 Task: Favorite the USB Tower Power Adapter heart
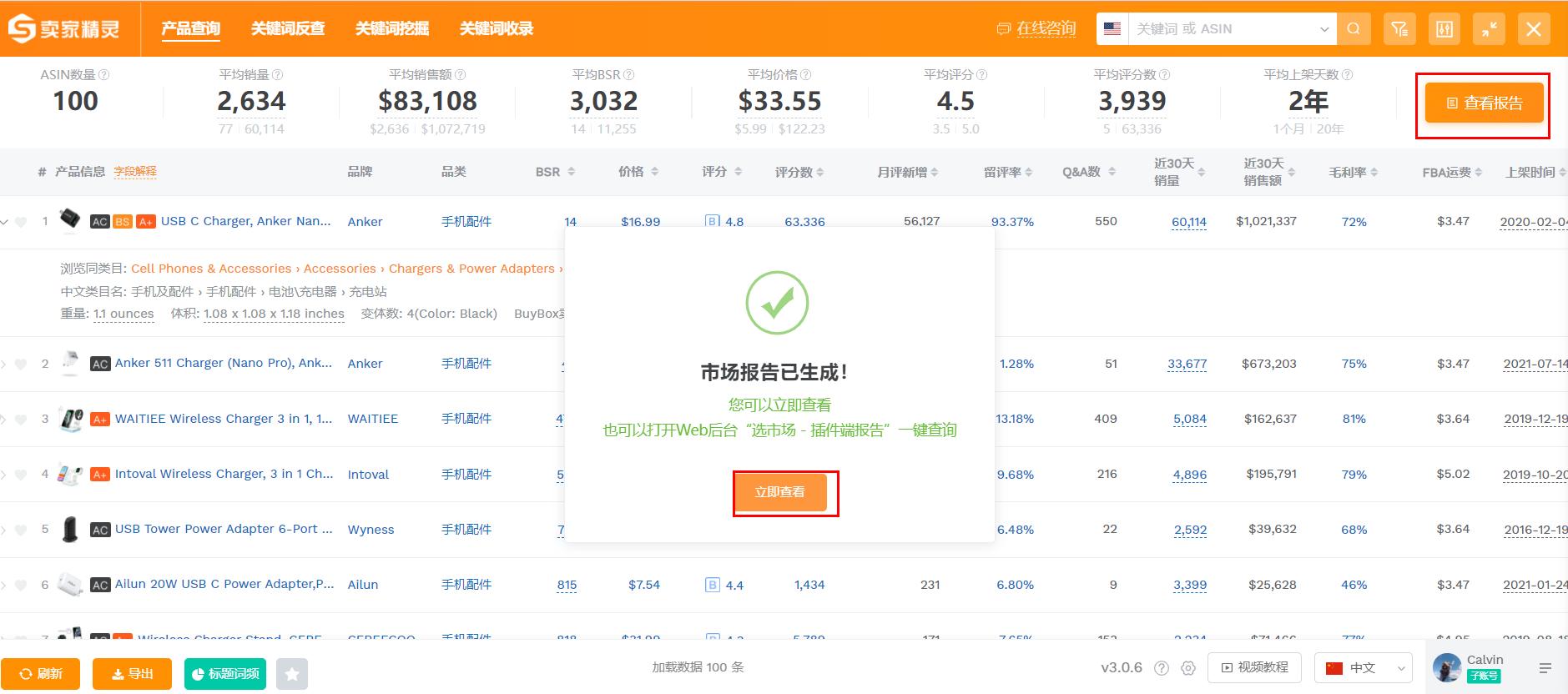[x=22, y=530]
